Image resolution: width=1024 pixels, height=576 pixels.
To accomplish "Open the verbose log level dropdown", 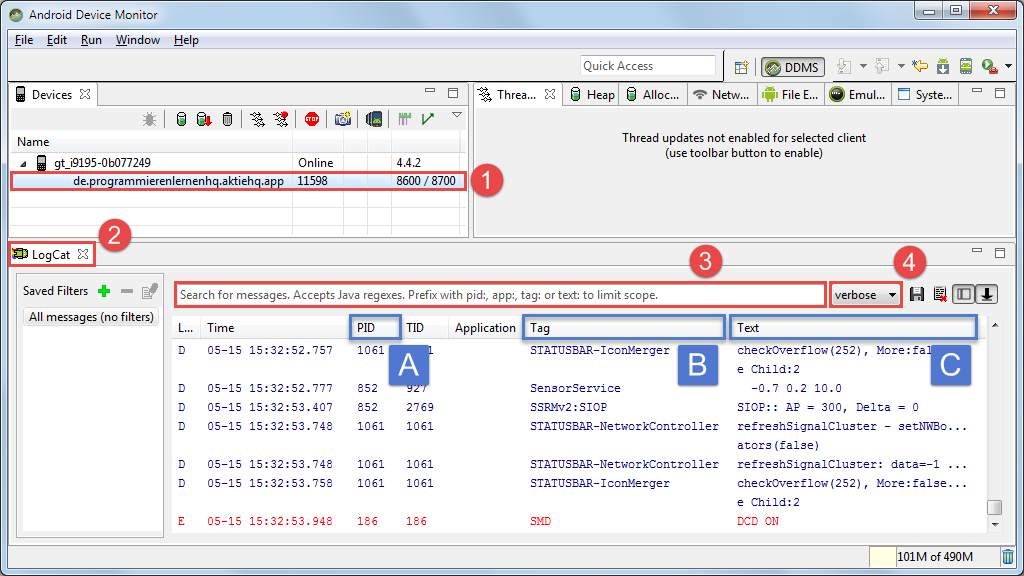I will (865, 295).
